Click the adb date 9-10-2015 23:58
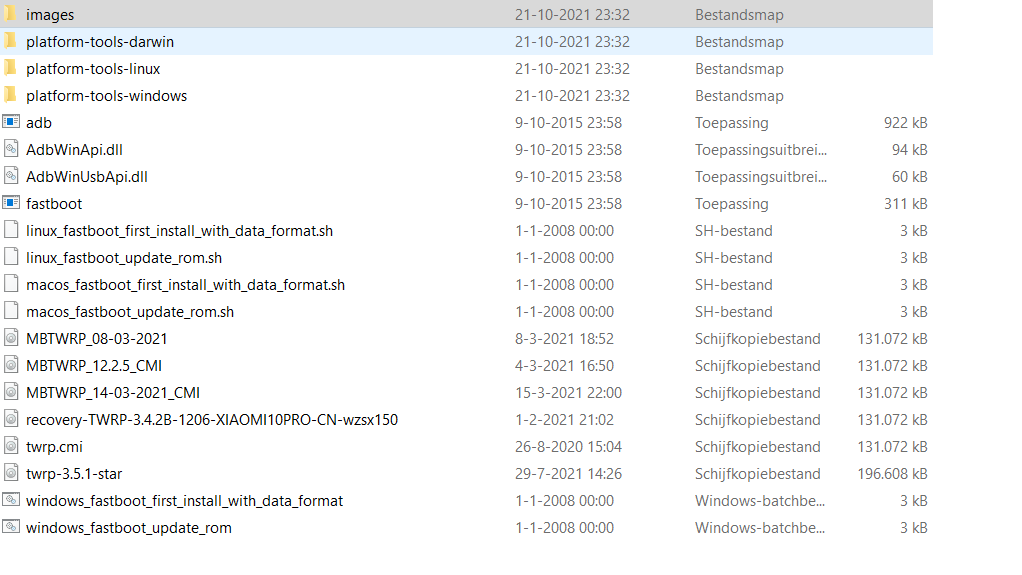The width and height of the screenshot is (1022, 575). (x=568, y=123)
